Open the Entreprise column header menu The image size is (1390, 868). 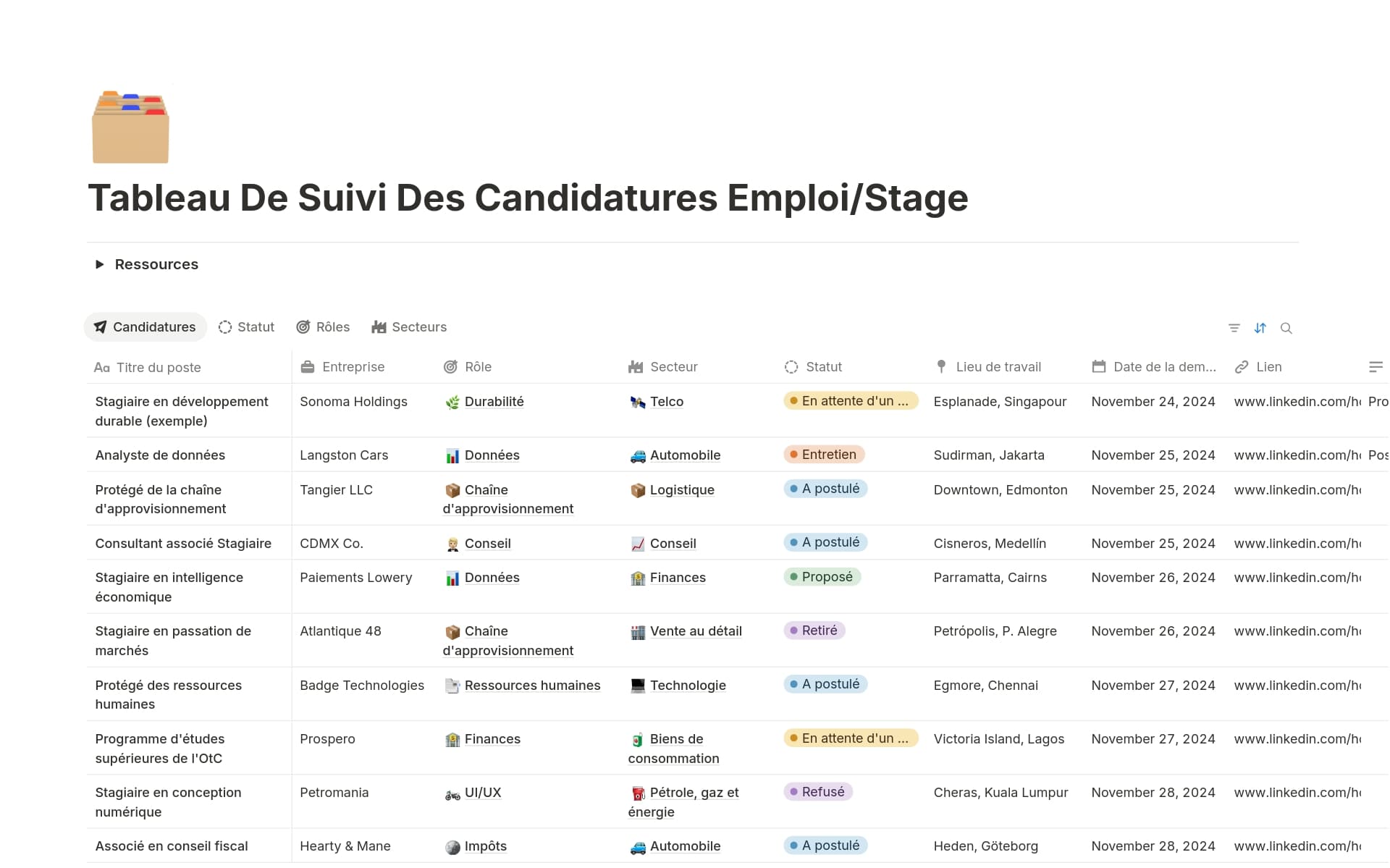coord(353,367)
